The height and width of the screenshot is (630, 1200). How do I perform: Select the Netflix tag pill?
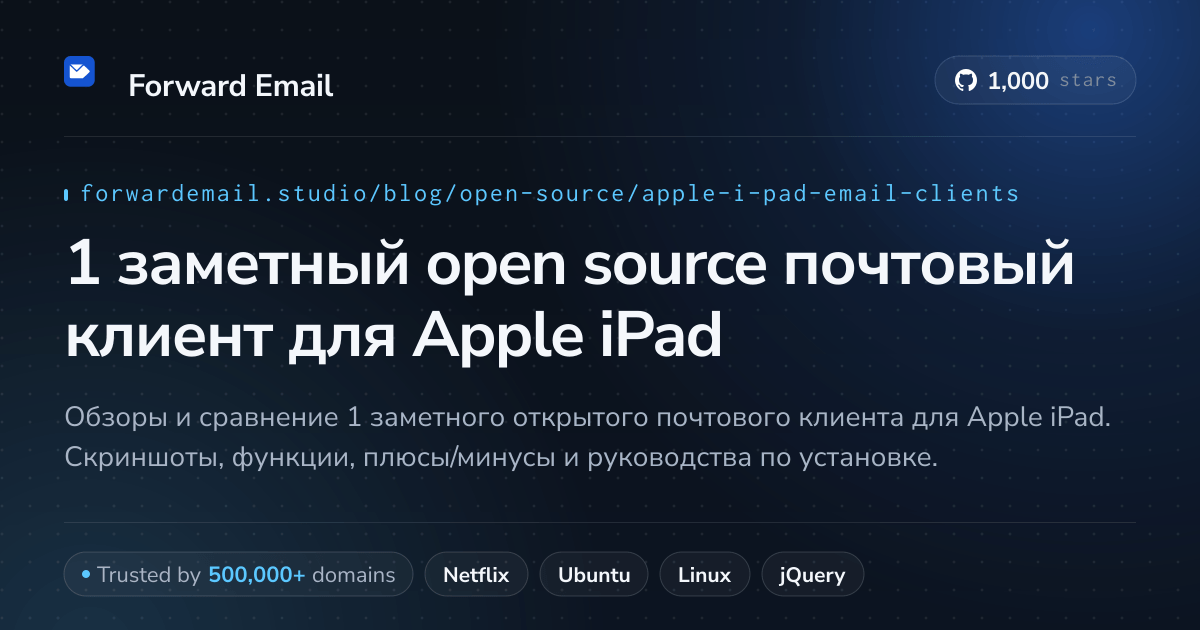[477, 575]
